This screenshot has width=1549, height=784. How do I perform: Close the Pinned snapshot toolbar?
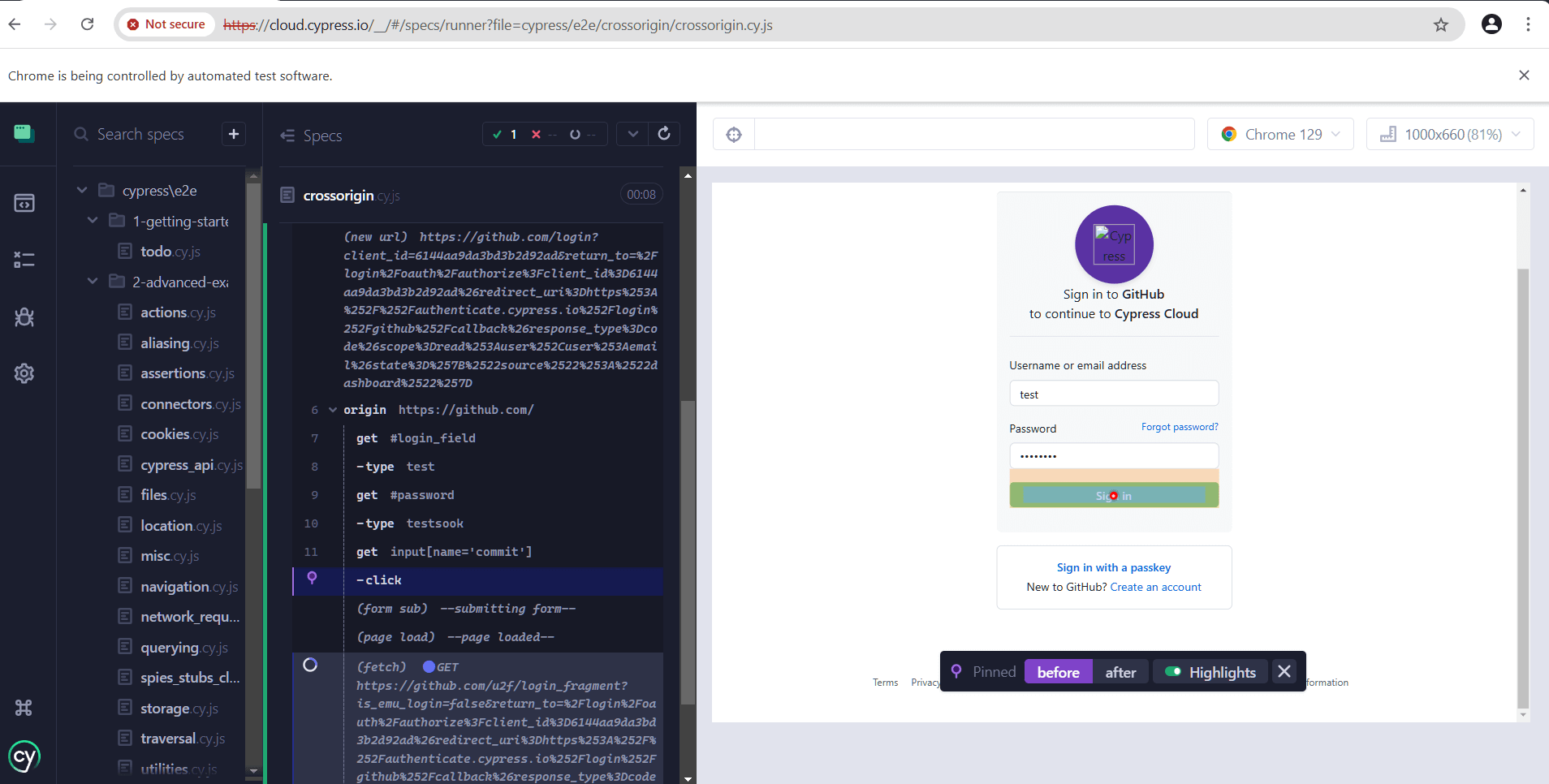click(x=1284, y=672)
